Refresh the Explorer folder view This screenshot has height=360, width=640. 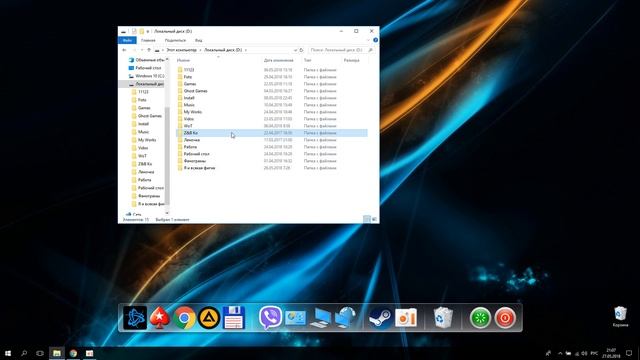click(x=301, y=50)
